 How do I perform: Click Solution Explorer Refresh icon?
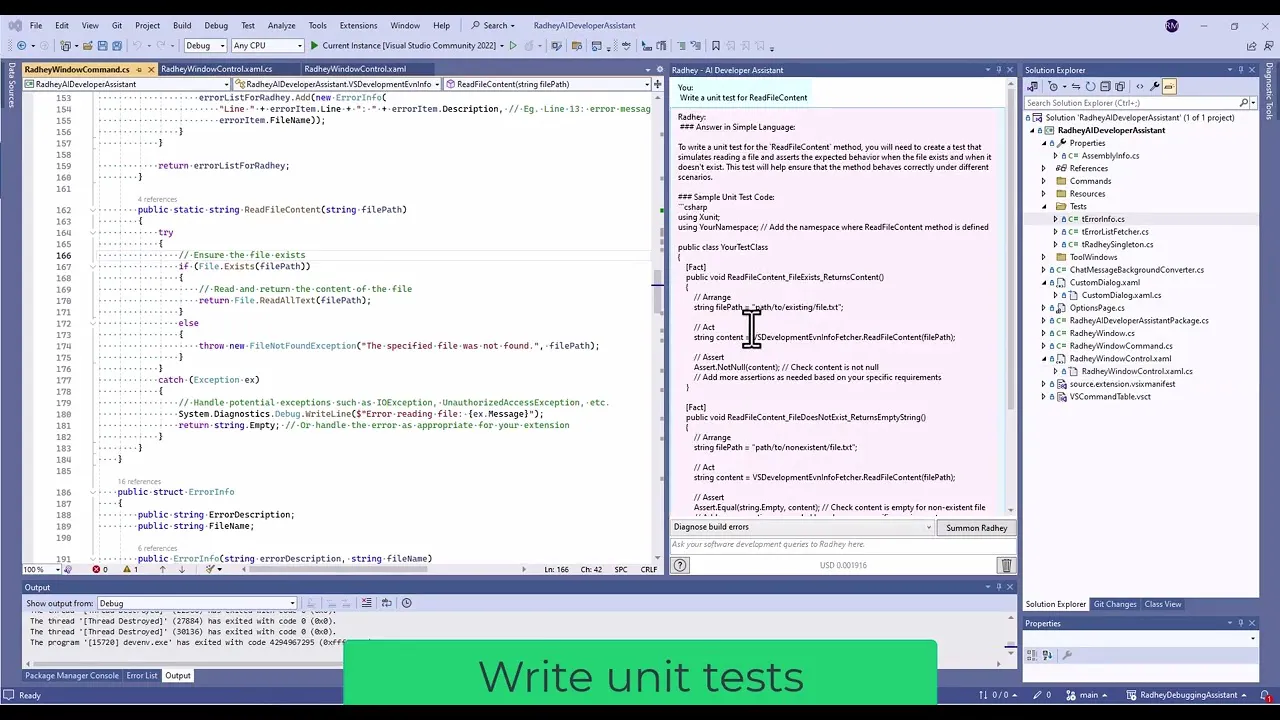(x=1091, y=86)
